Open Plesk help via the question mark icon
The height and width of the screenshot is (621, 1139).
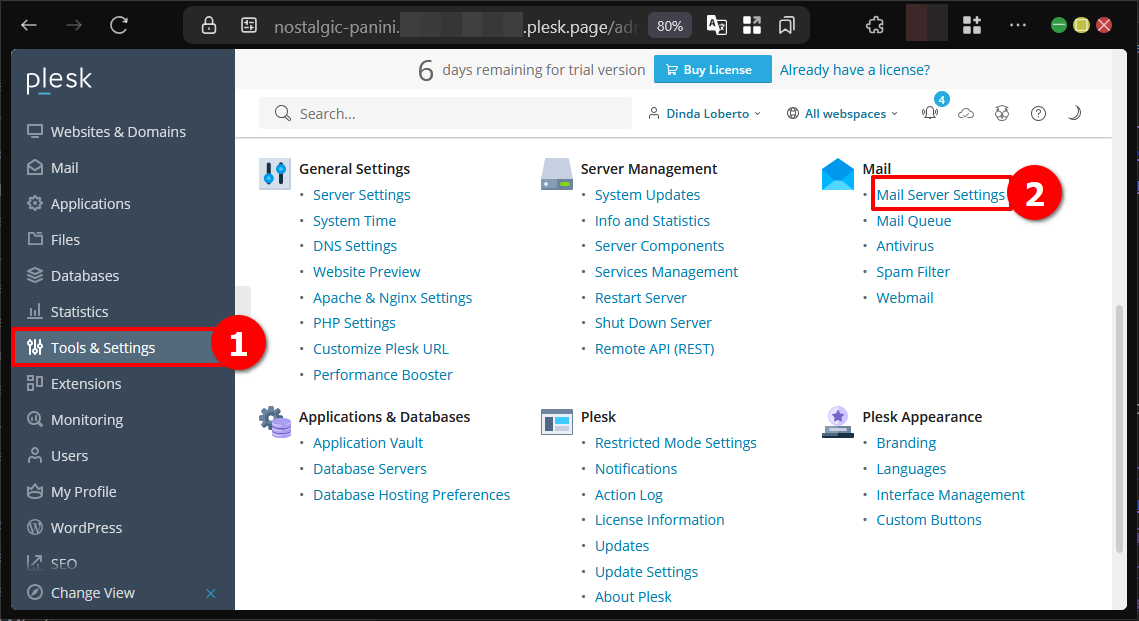1038,113
